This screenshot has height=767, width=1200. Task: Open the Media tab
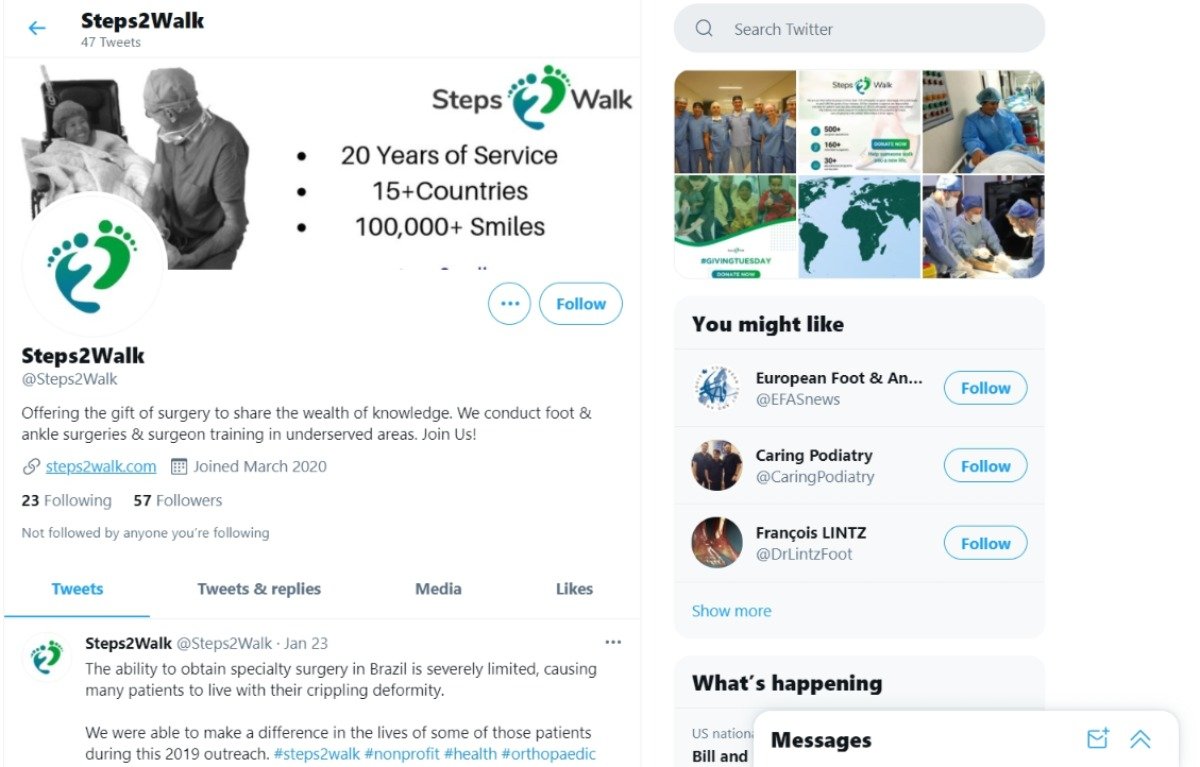[x=438, y=589]
